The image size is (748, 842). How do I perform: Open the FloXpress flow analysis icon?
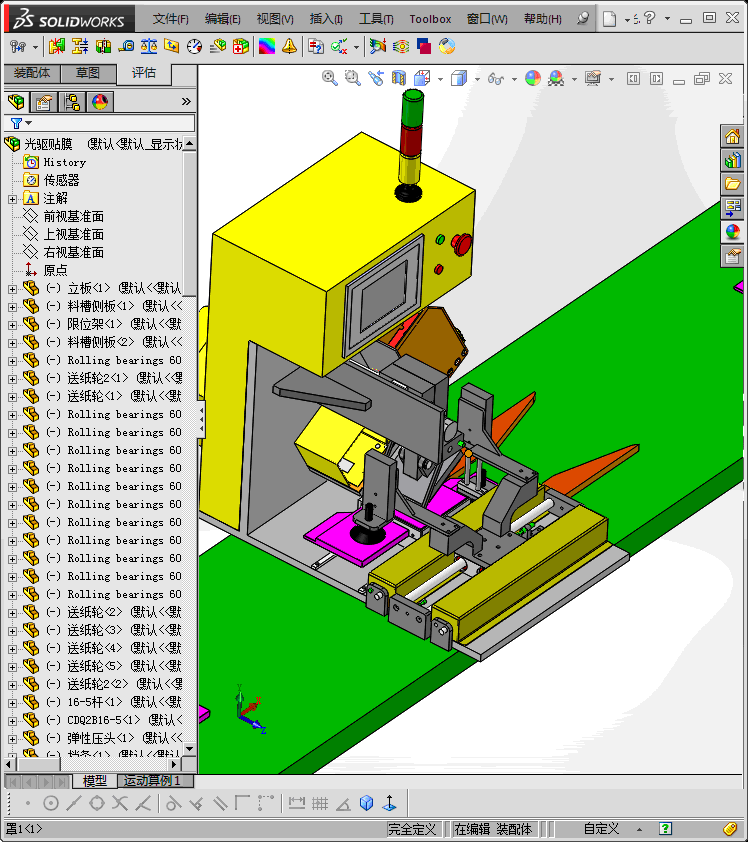coord(401,47)
